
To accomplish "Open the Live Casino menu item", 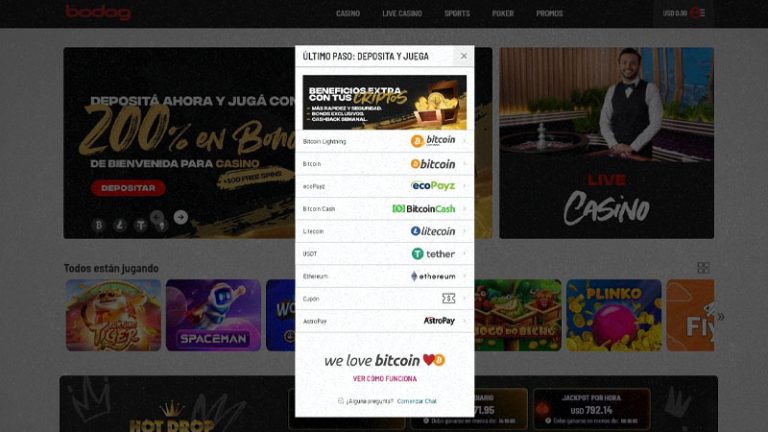I will (x=402, y=13).
